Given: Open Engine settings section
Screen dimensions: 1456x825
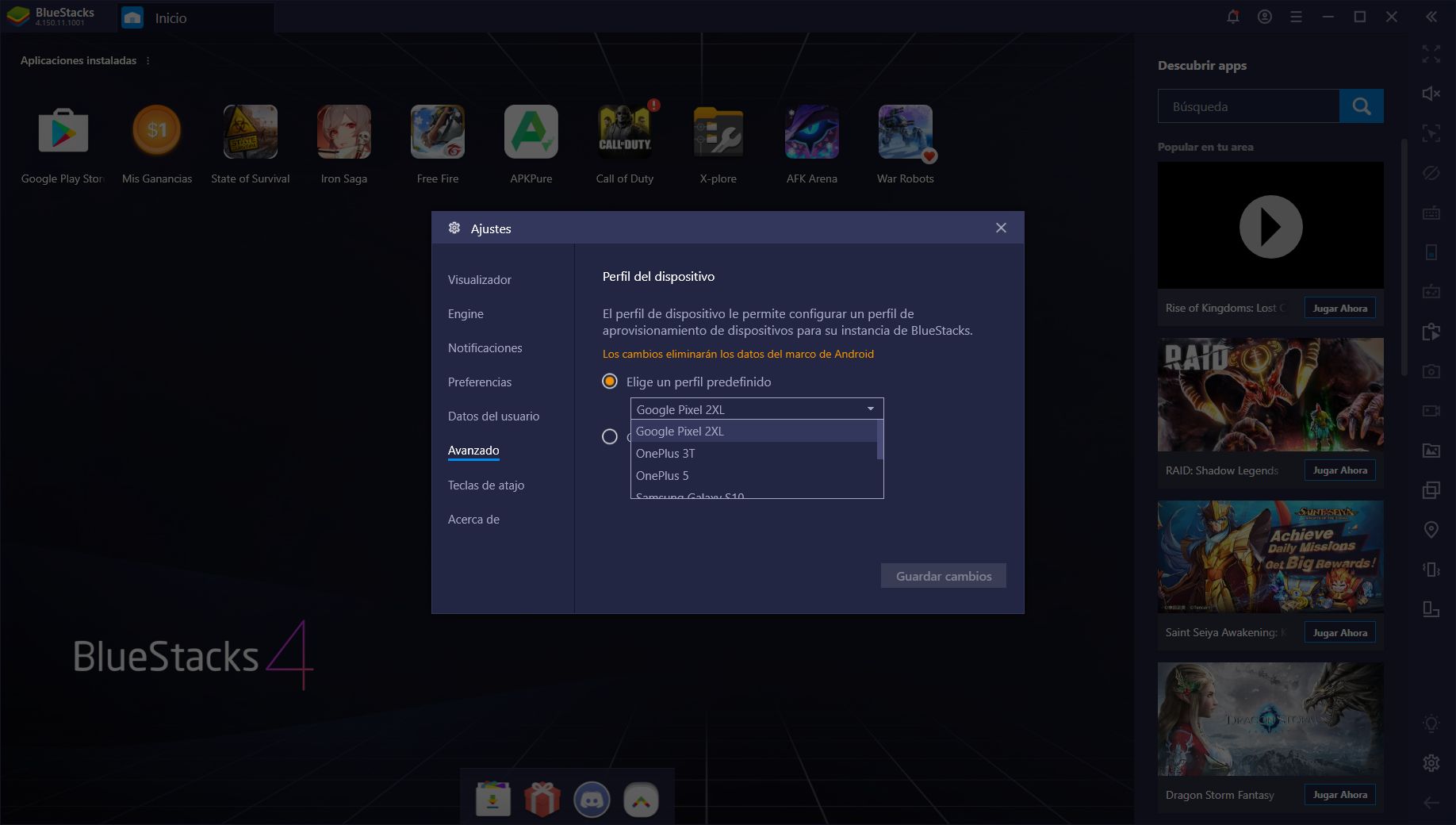Looking at the screenshot, I should [x=466, y=314].
